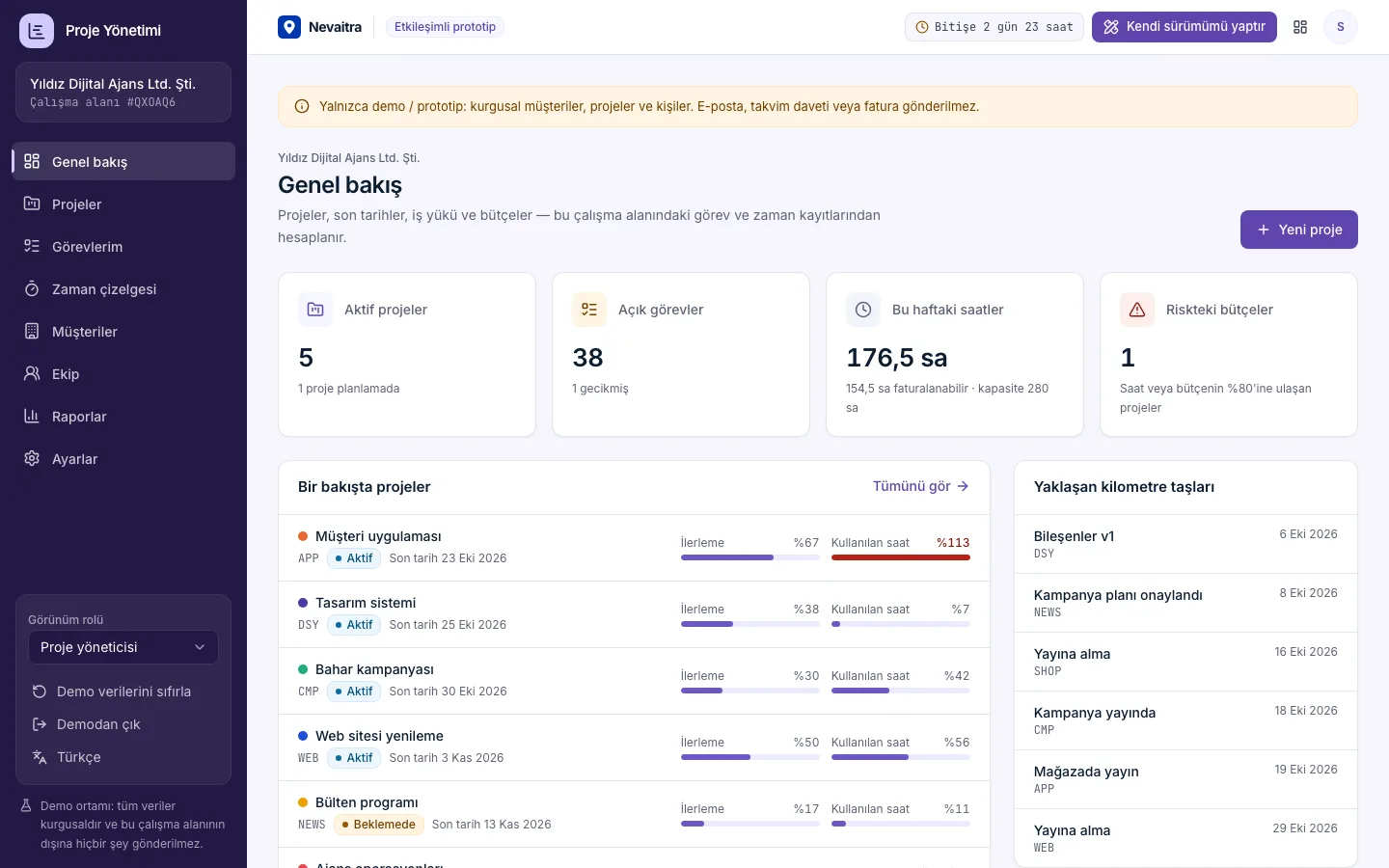Open Yıldız Dijital Ajans workspace selector
The width and height of the screenshot is (1389, 868).
coord(123,93)
